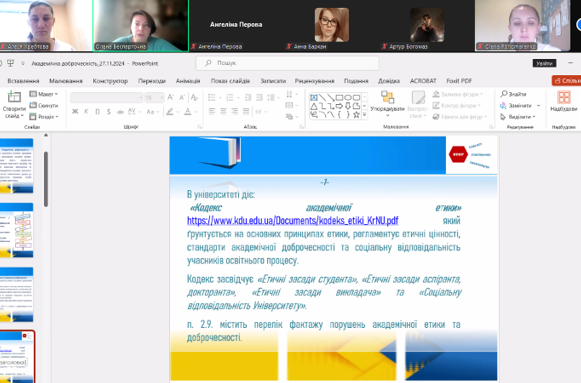
Task: Select the straight line shape
Action: [x=322, y=97]
